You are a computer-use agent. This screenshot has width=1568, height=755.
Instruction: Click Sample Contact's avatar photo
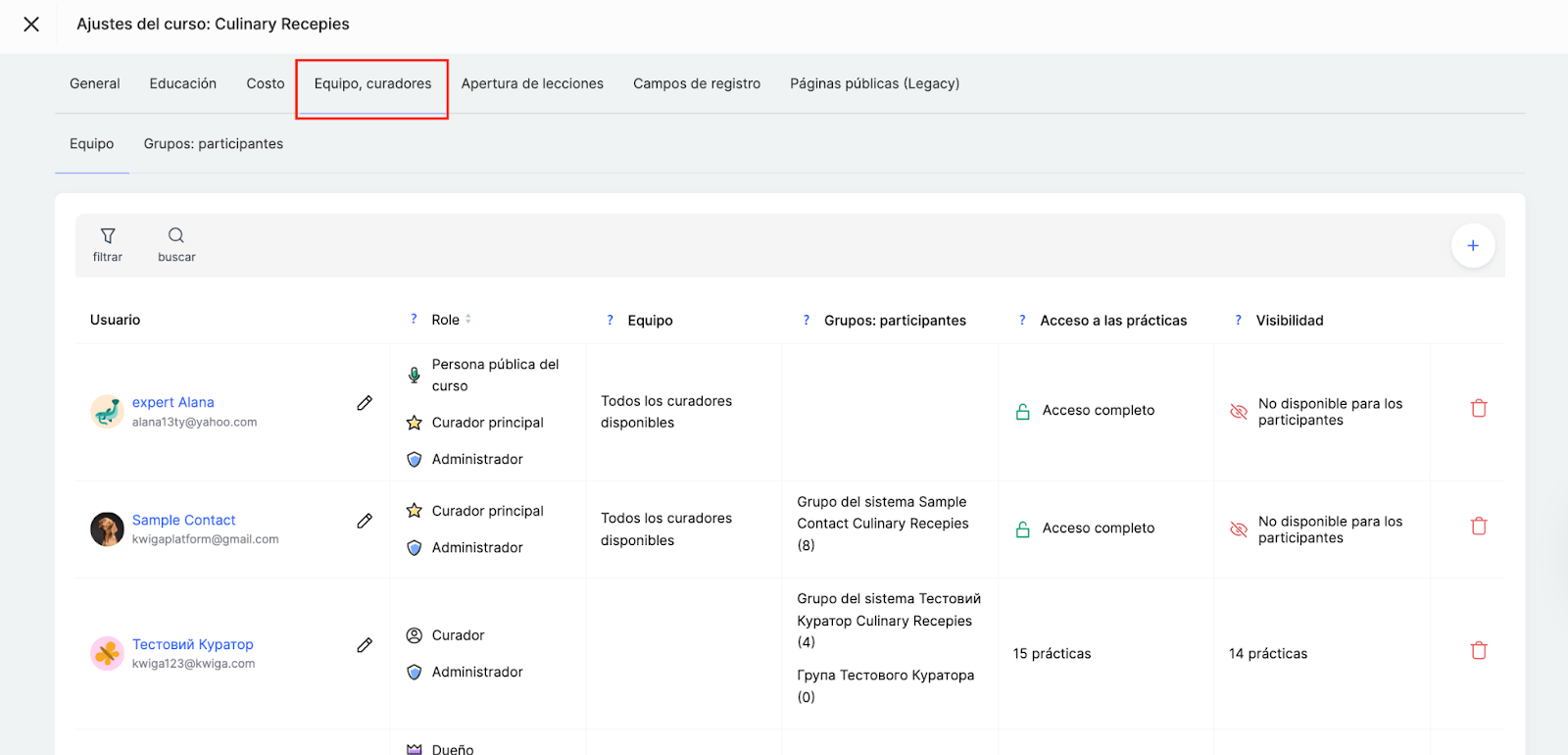[x=107, y=529]
